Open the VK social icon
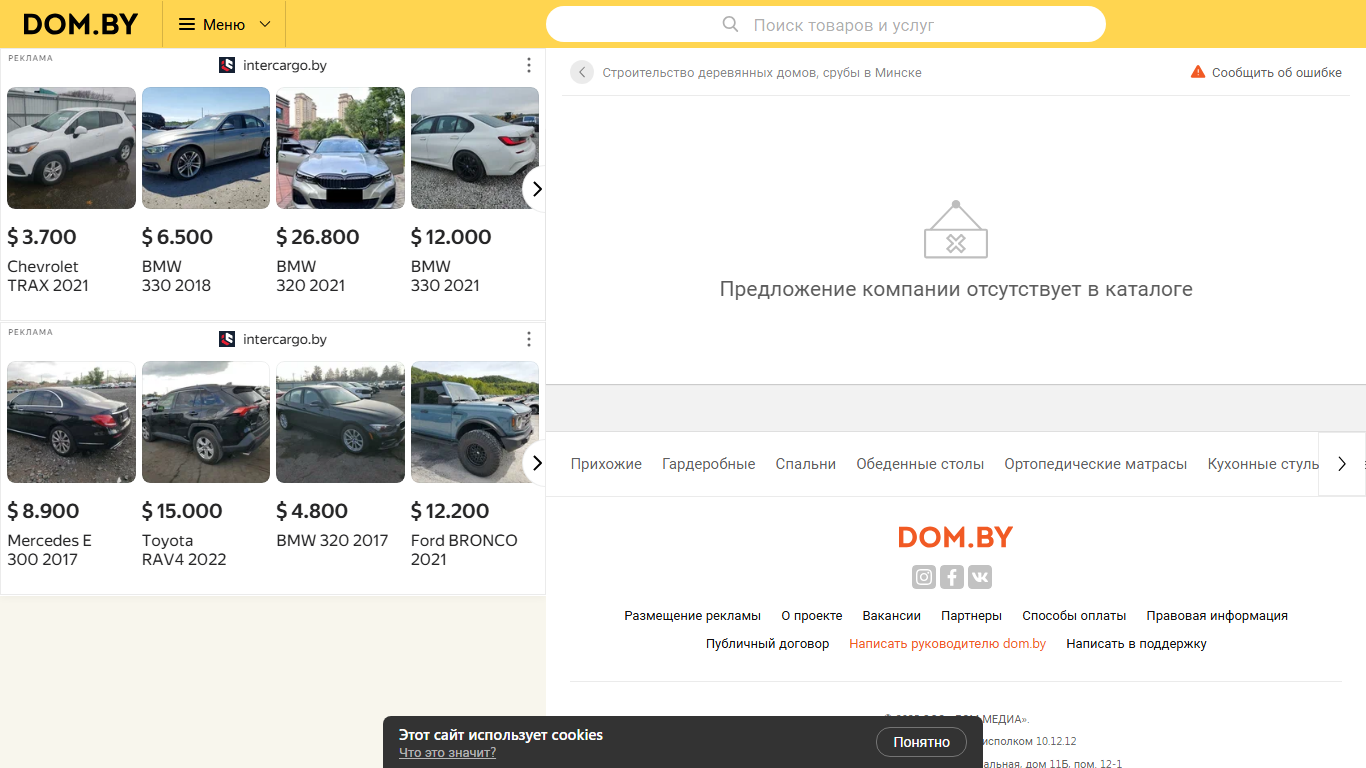The image size is (1366, 768). click(x=980, y=577)
